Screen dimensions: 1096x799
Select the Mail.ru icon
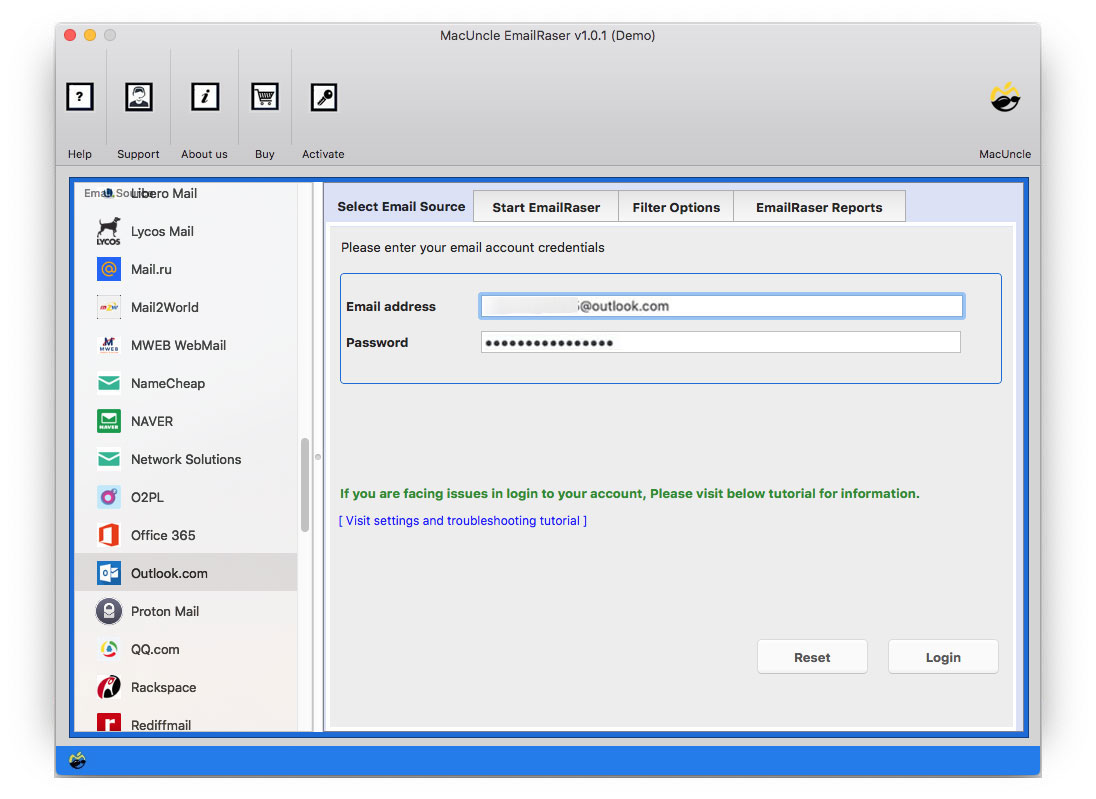click(108, 269)
